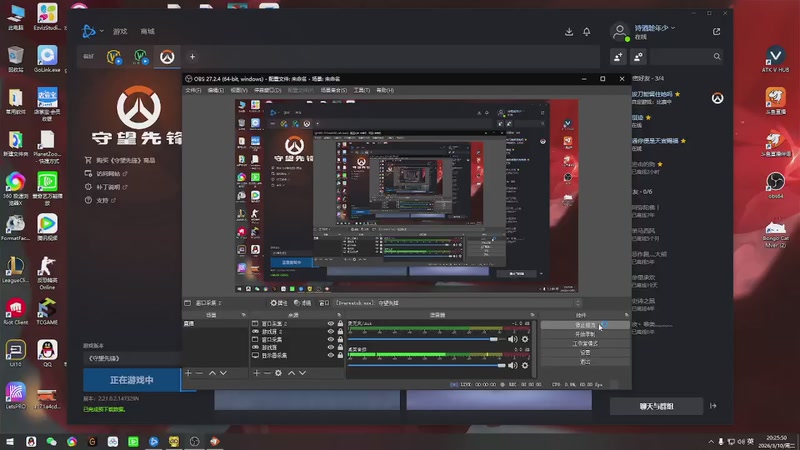Toggle visibility of 显示器采集 source
Viewport: 800px width, 450px height.
tap(331, 355)
